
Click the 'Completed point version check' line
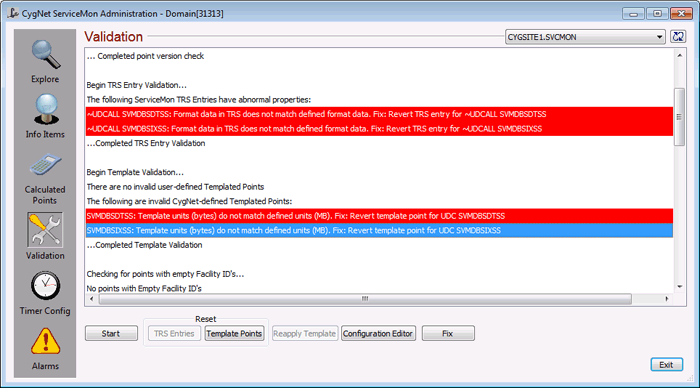click(145, 56)
